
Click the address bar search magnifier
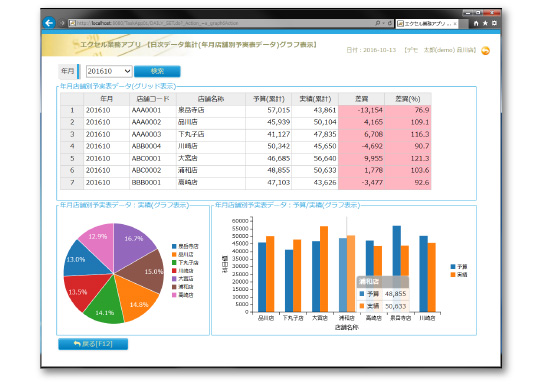coord(378,23)
